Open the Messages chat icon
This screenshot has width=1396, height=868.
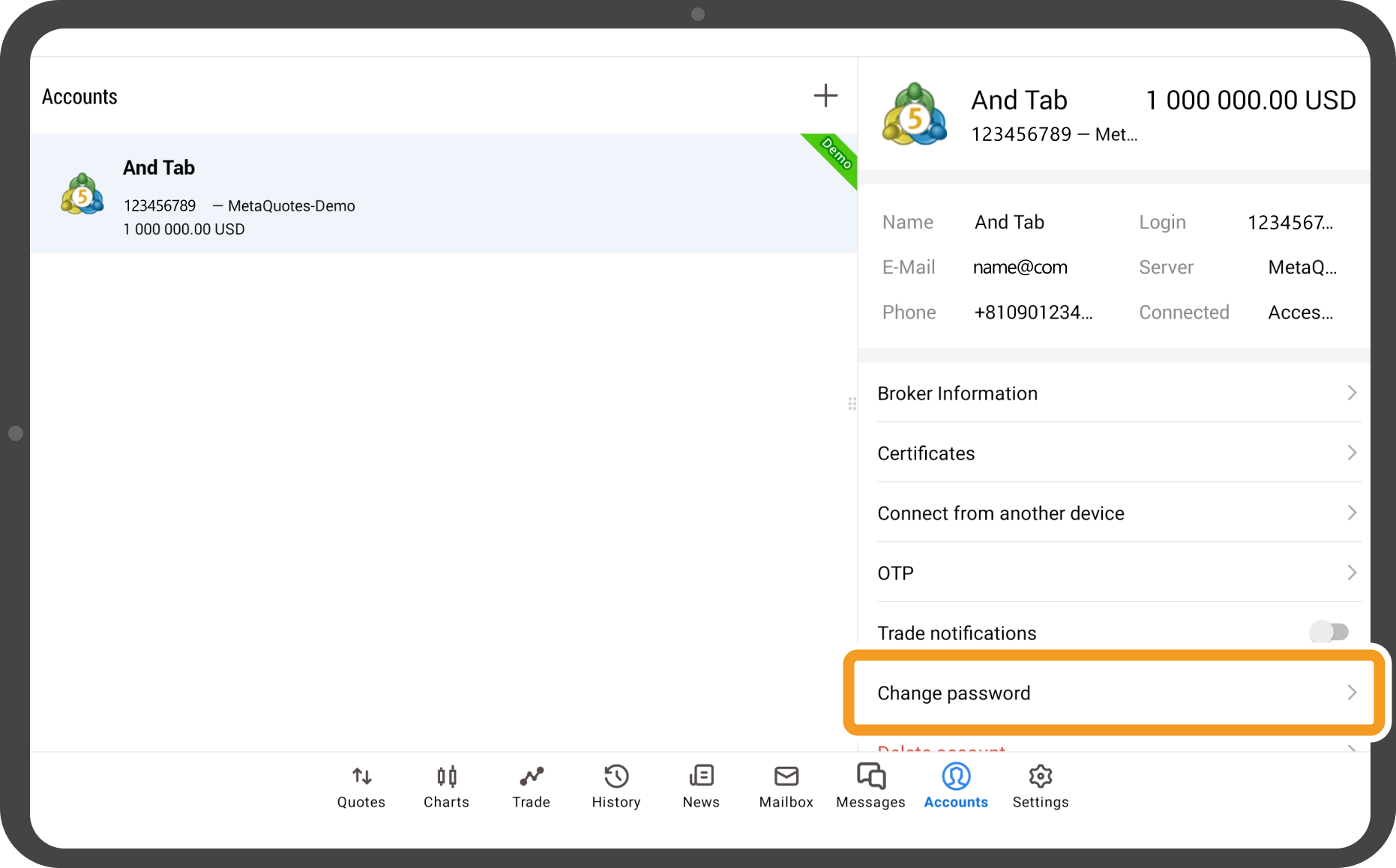(x=870, y=777)
